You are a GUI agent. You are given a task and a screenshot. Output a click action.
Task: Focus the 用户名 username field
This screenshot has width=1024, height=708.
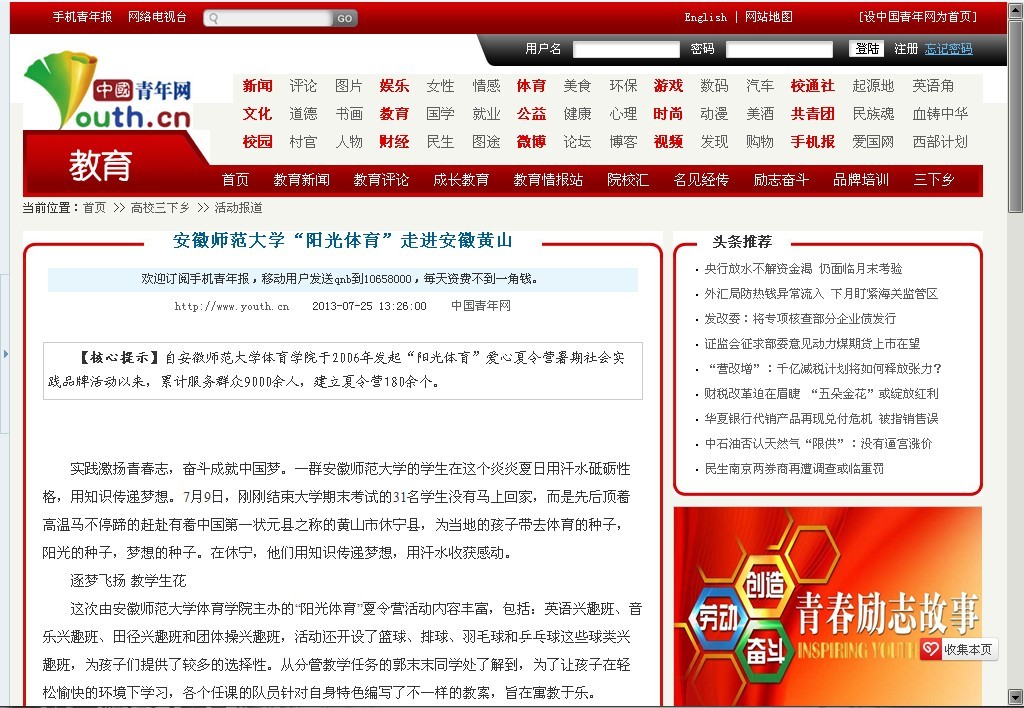[x=626, y=49]
